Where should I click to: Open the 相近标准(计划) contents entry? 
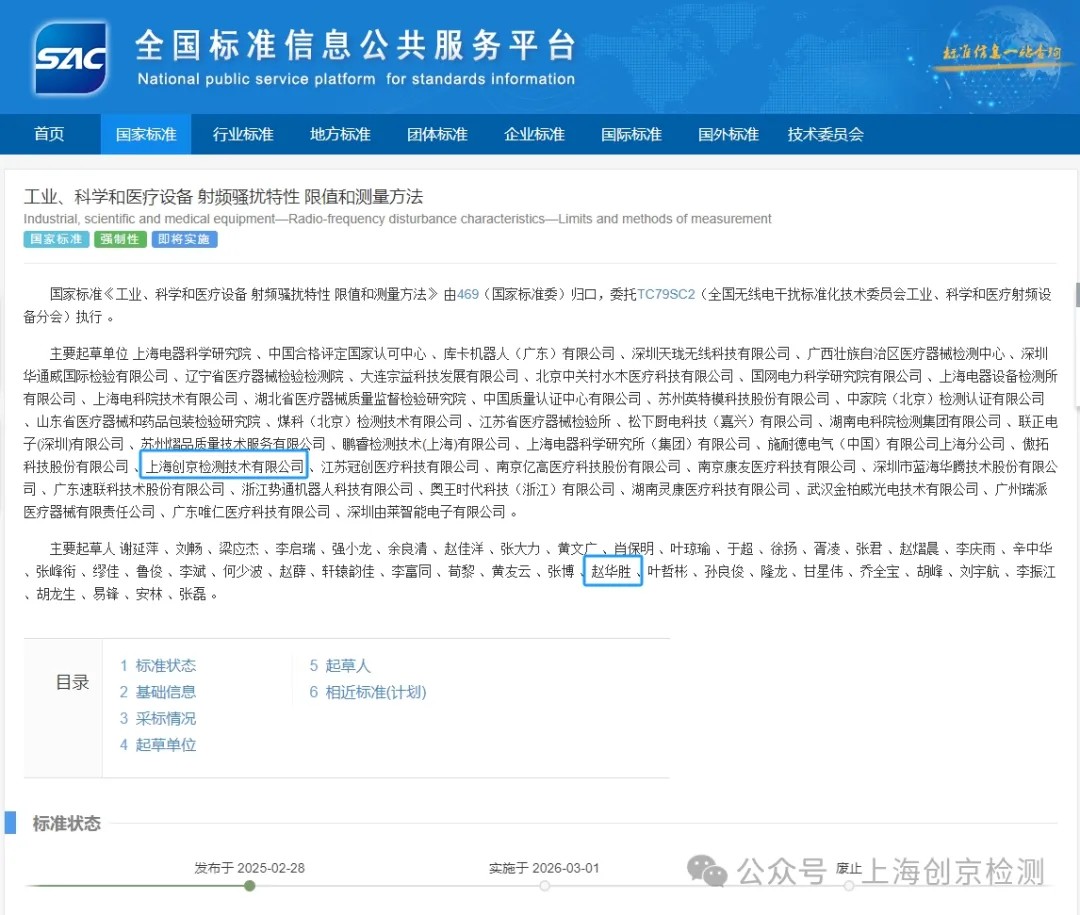(375, 692)
